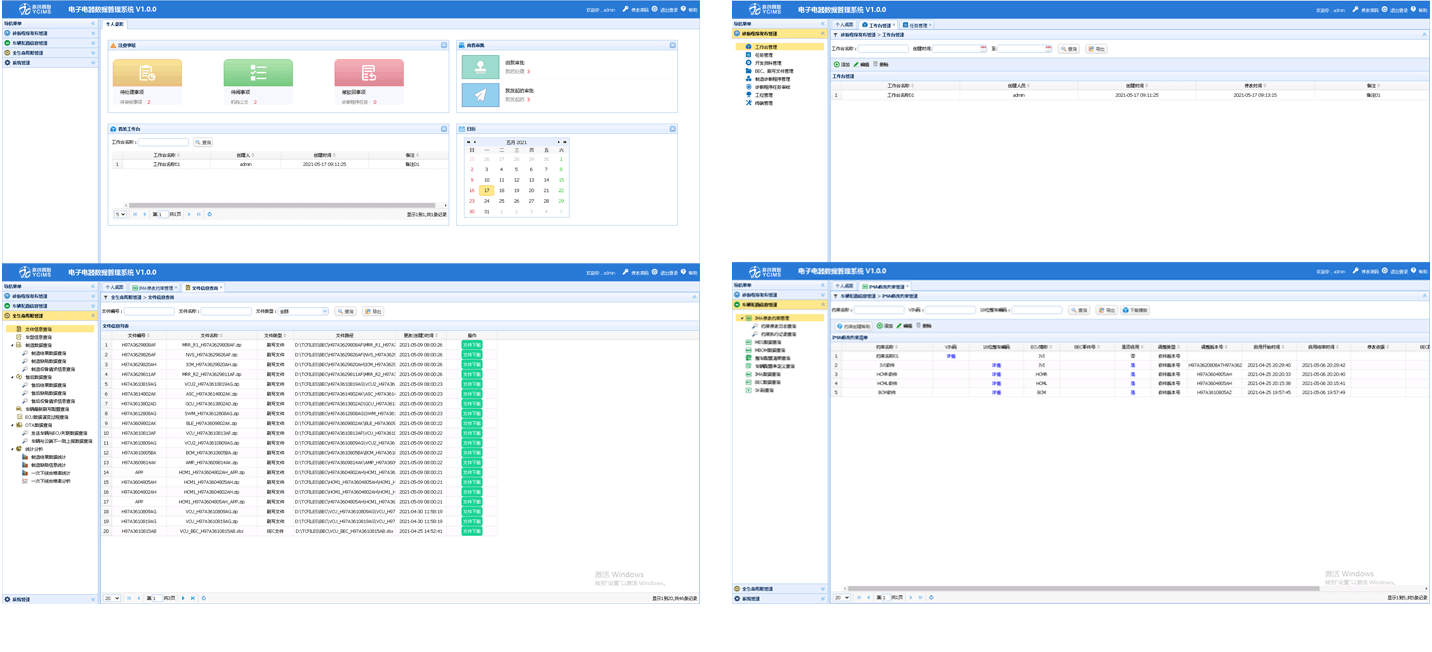Select 档案管理 in the 工作台管理 window tree
Screen dimensions: 1432x652
761,103
